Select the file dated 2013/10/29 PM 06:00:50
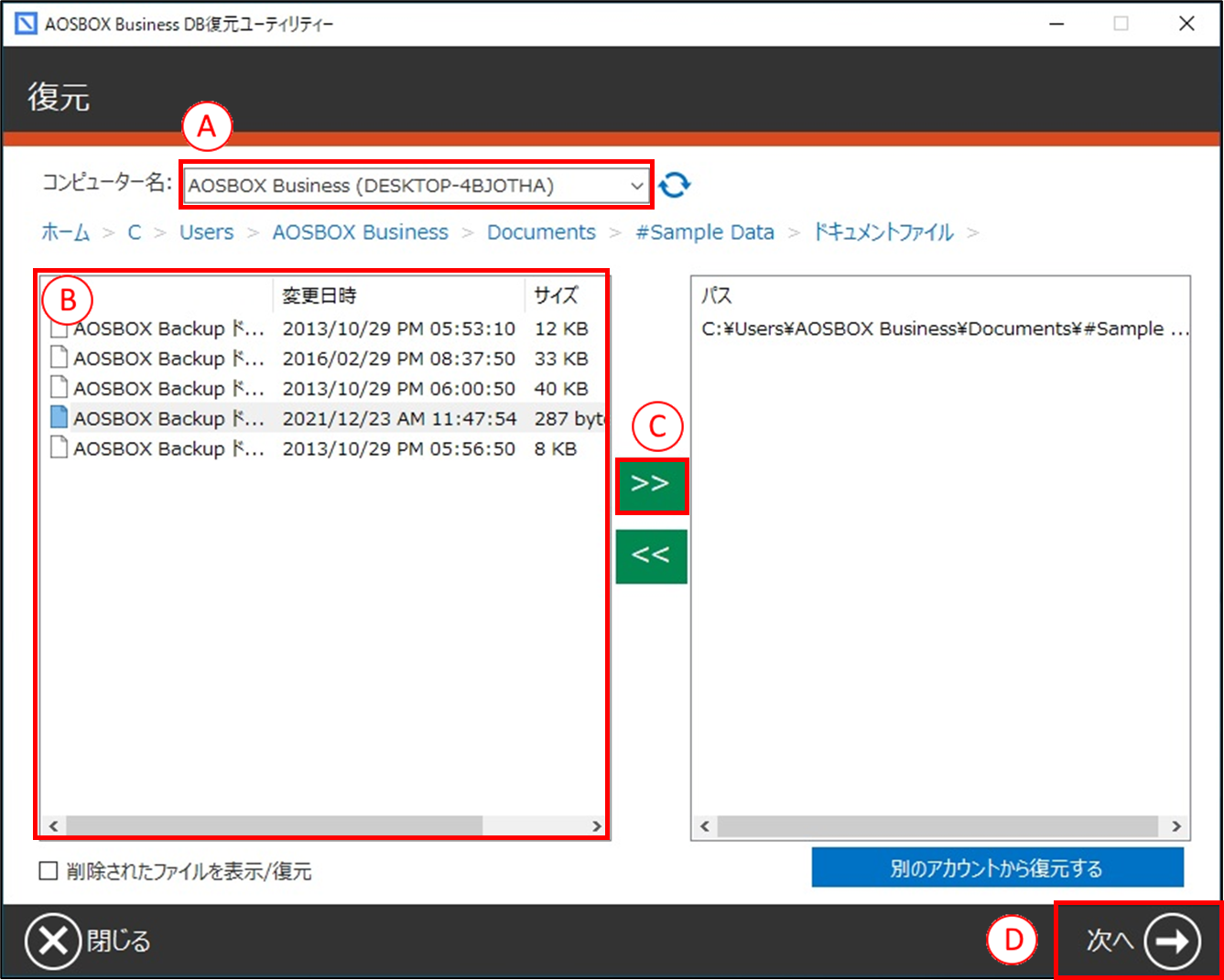 click(324, 389)
